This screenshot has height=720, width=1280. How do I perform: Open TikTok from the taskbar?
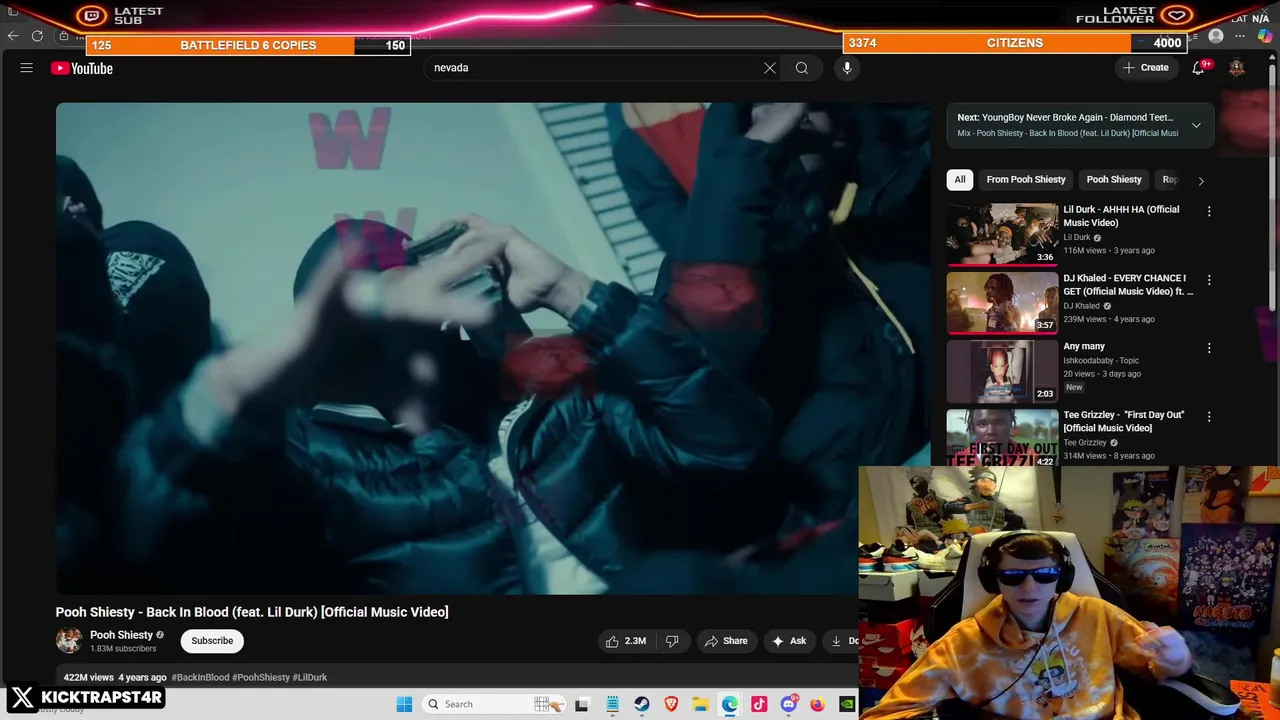tap(759, 704)
